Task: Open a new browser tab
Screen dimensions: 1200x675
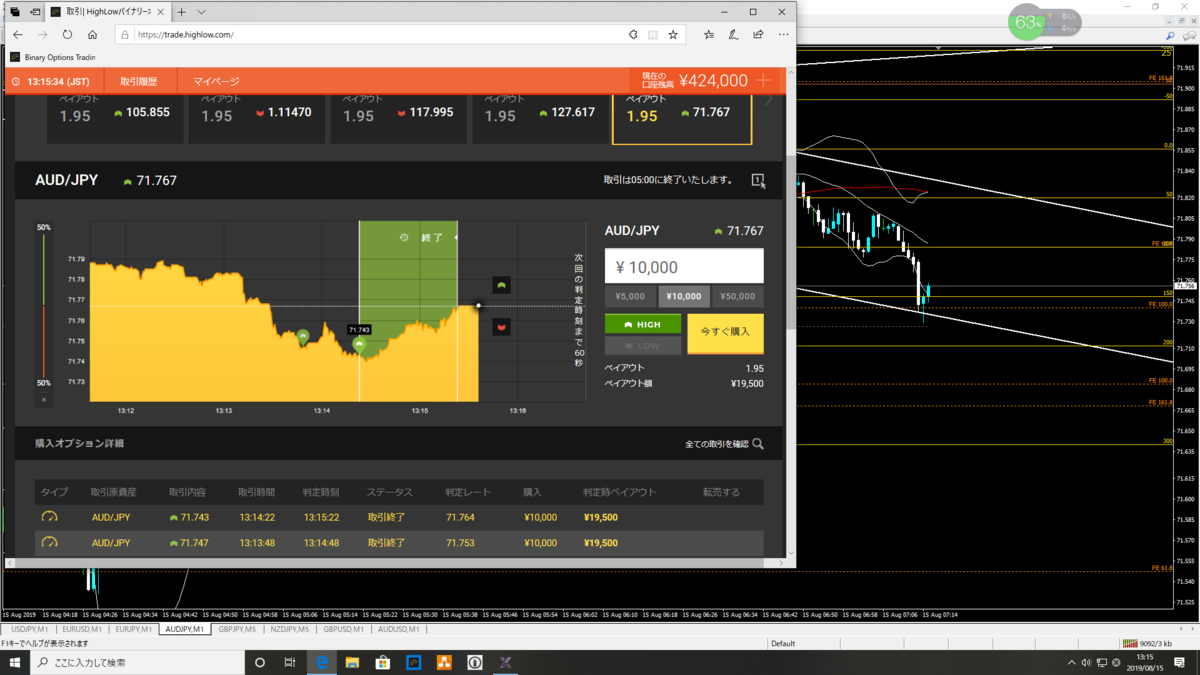Action: pos(181,12)
